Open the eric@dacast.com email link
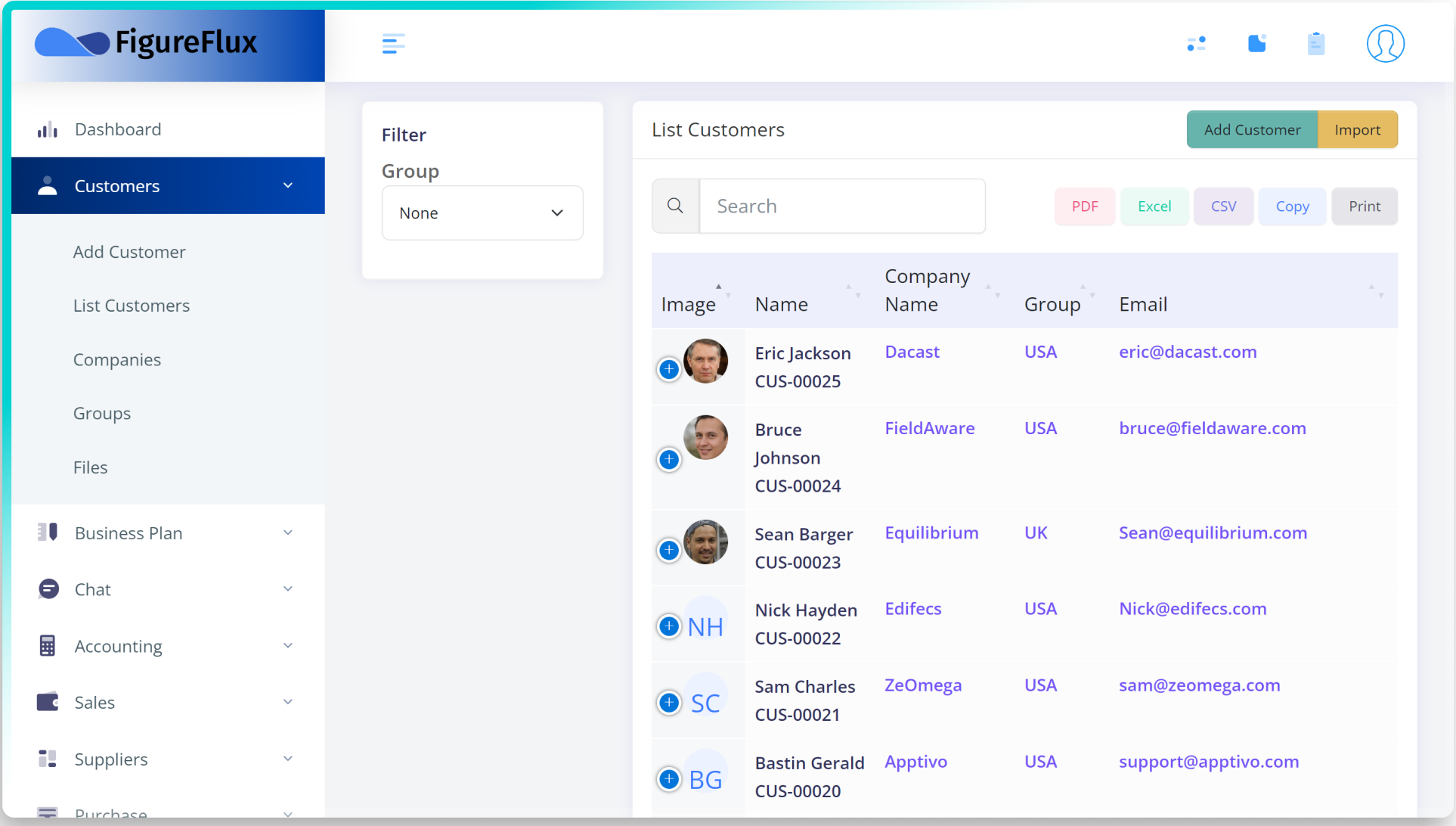 point(1188,352)
